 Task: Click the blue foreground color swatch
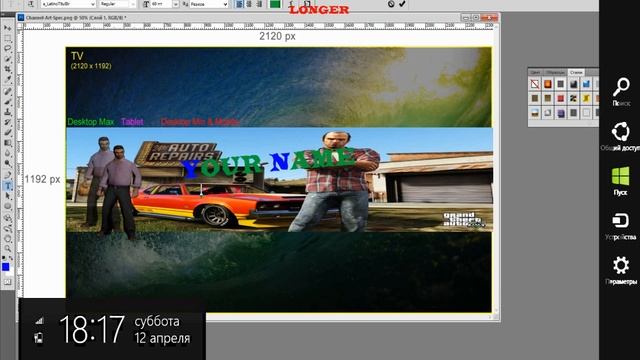point(5,267)
